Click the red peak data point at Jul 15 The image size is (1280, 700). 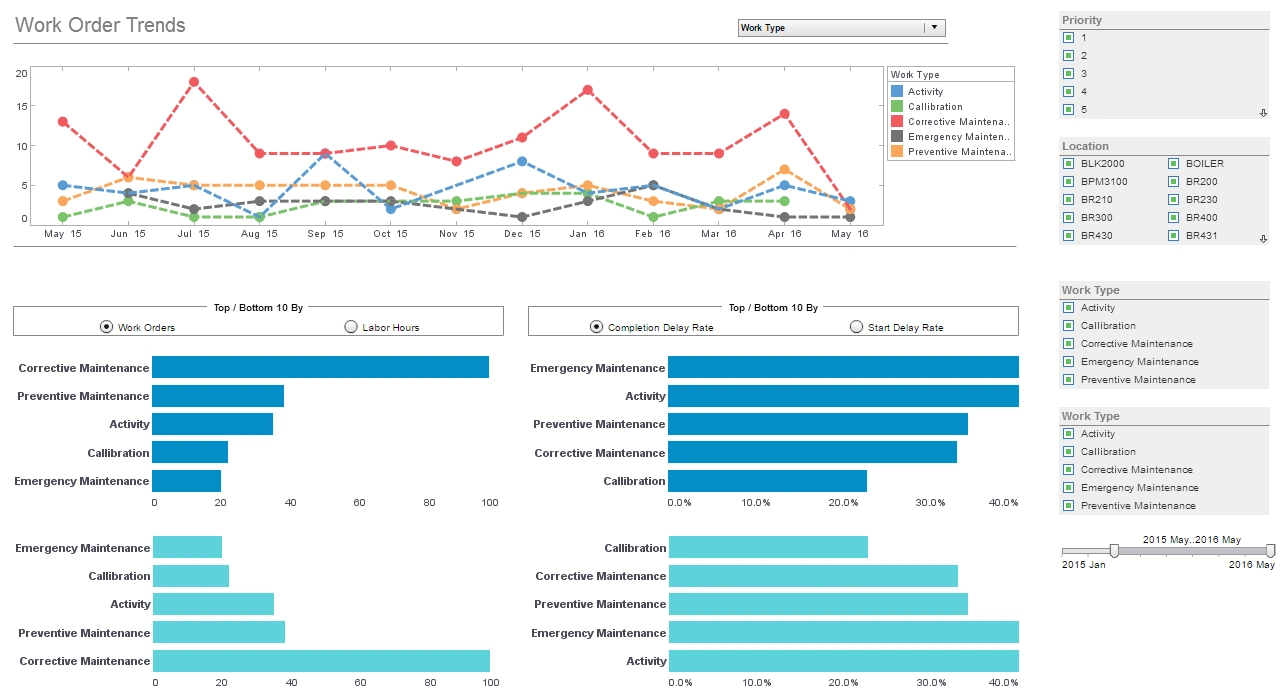[193, 82]
